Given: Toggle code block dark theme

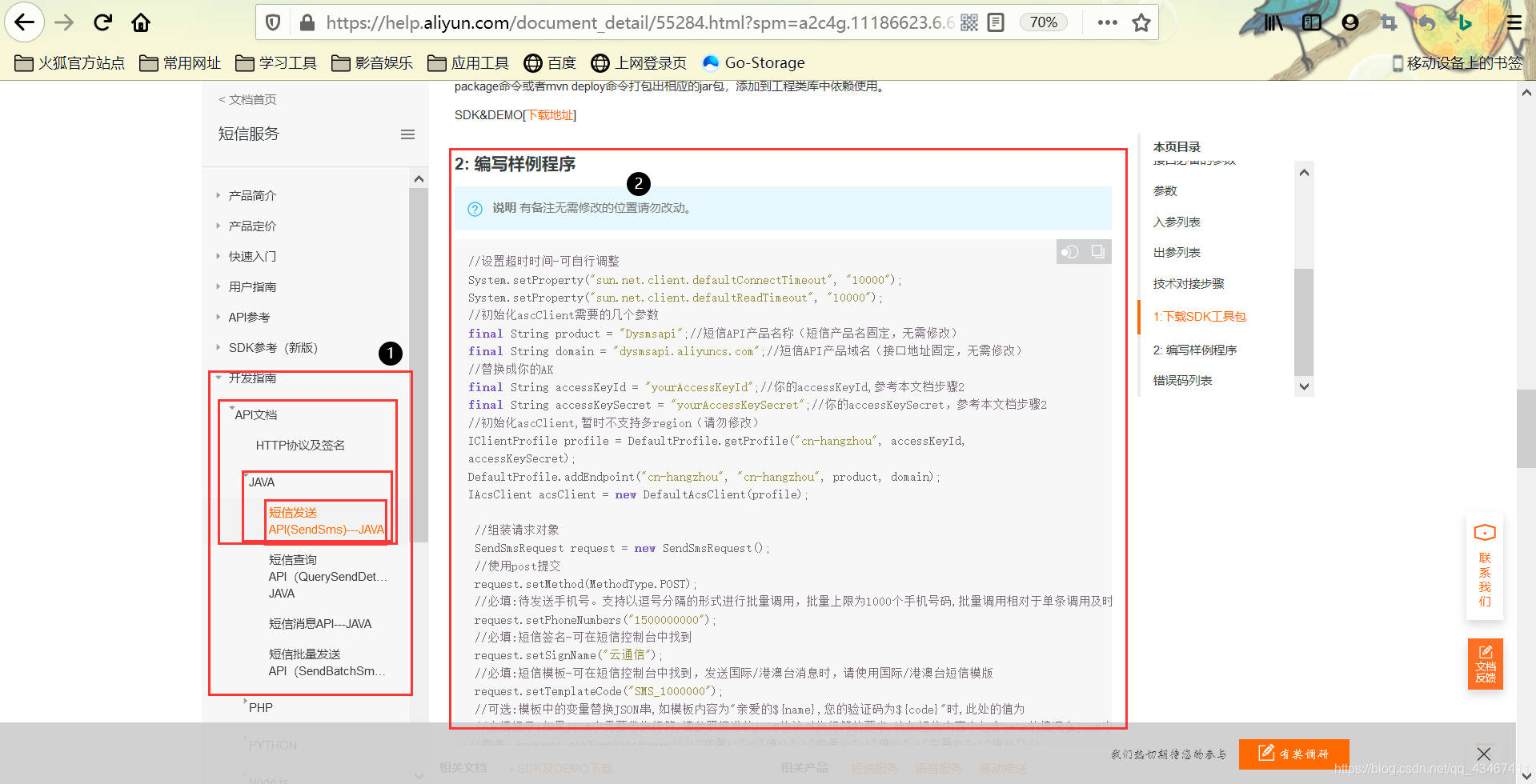Looking at the screenshot, I should 1069,252.
